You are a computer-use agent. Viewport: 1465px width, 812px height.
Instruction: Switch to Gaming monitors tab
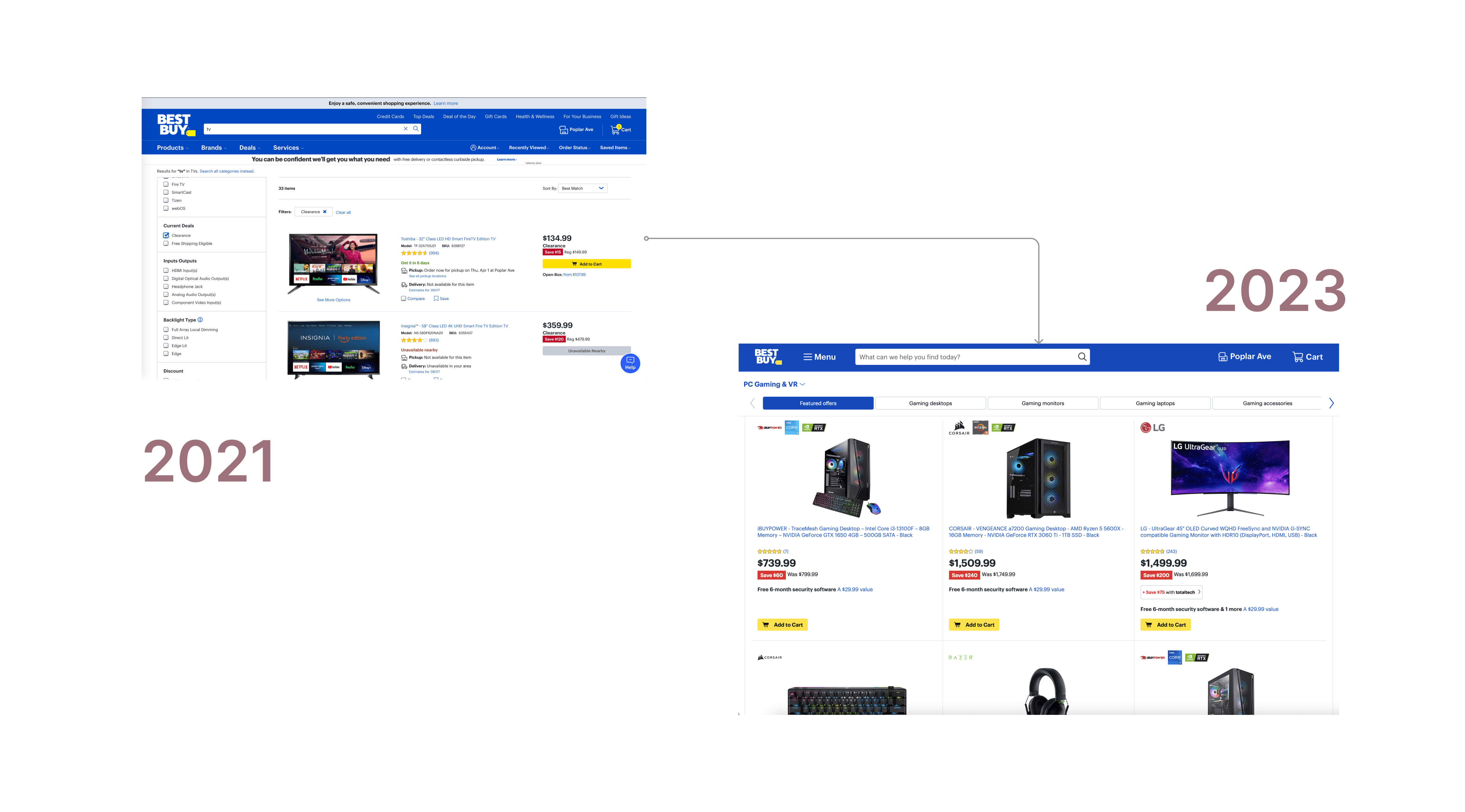point(1043,403)
